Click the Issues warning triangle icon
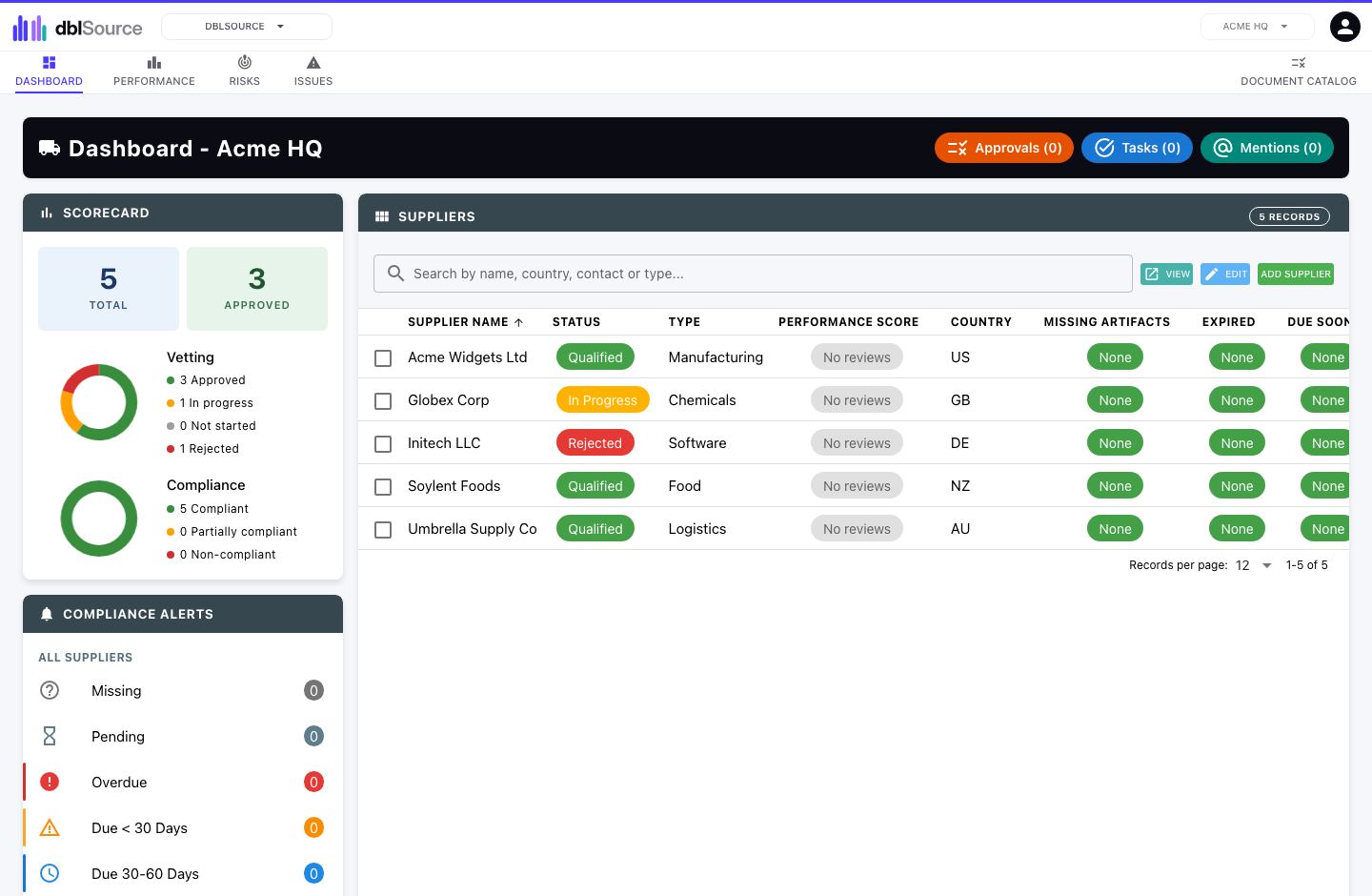The height and width of the screenshot is (896, 1372). [x=313, y=63]
